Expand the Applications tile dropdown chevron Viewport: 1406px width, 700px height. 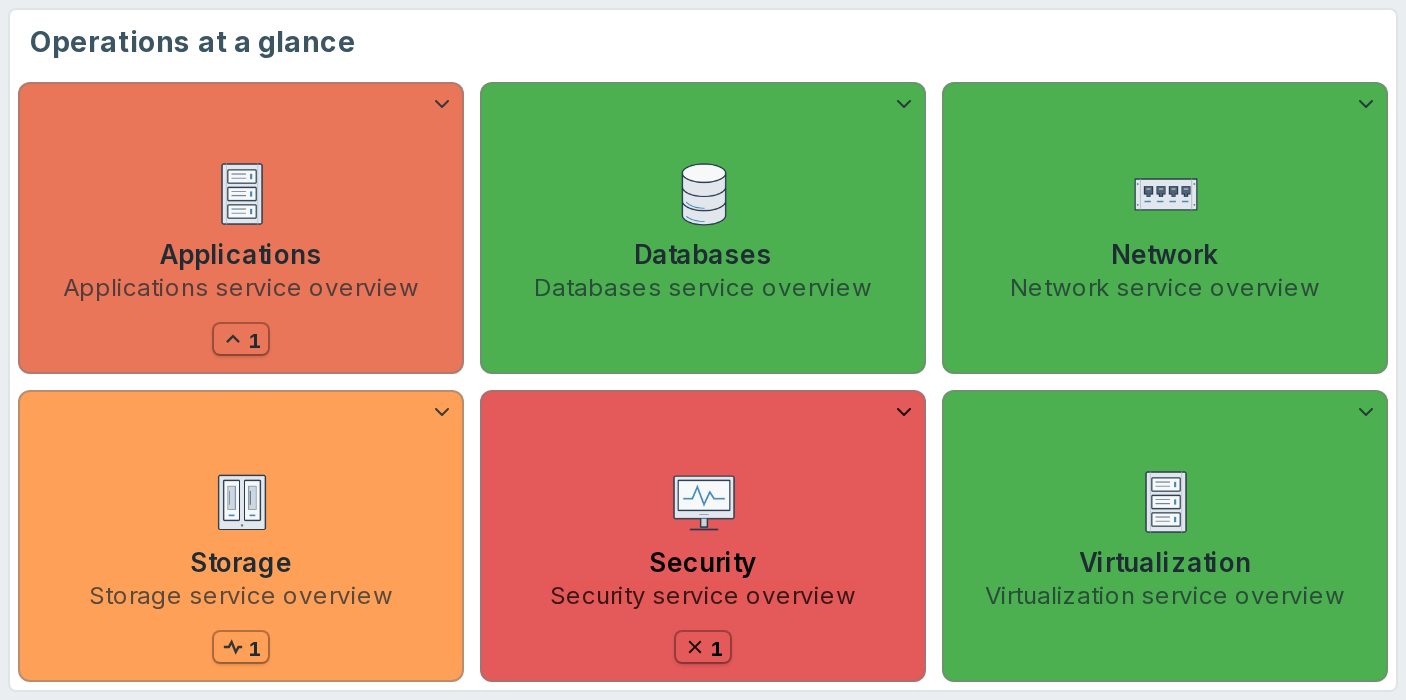pyautogui.click(x=441, y=104)
